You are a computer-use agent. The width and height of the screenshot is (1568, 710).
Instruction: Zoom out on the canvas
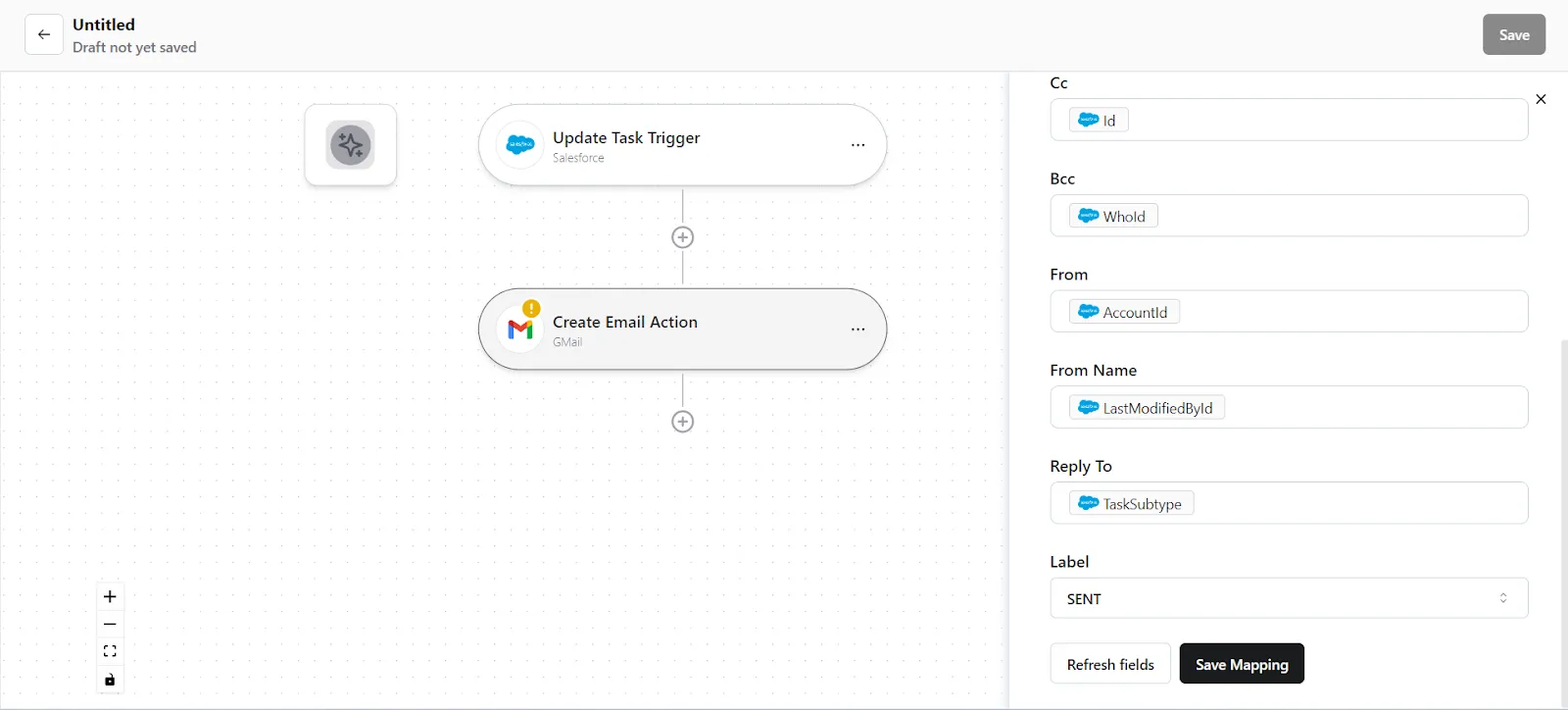(110, 624)
